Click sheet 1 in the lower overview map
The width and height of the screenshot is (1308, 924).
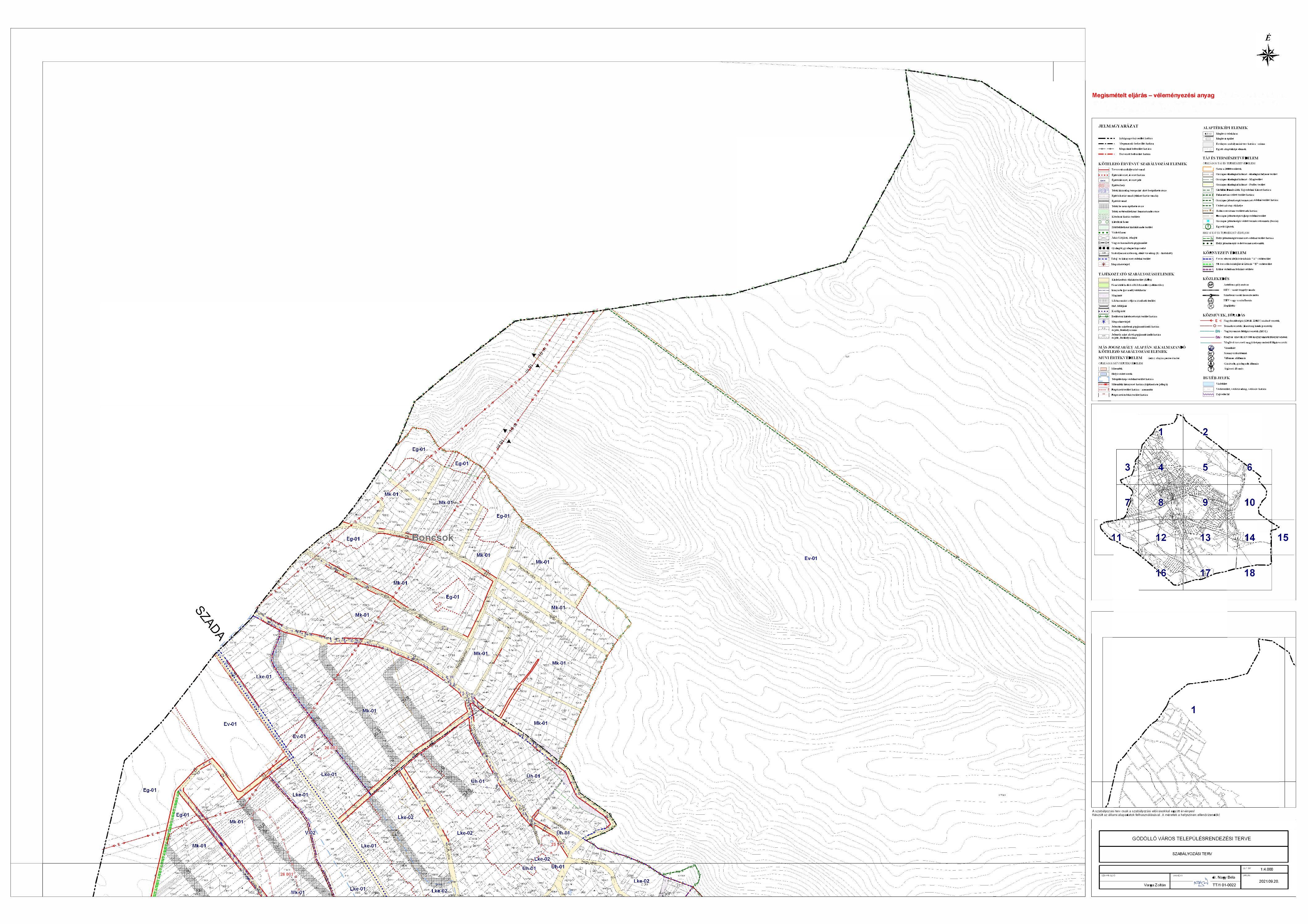pyautogui.click(x=1193, y=710)
